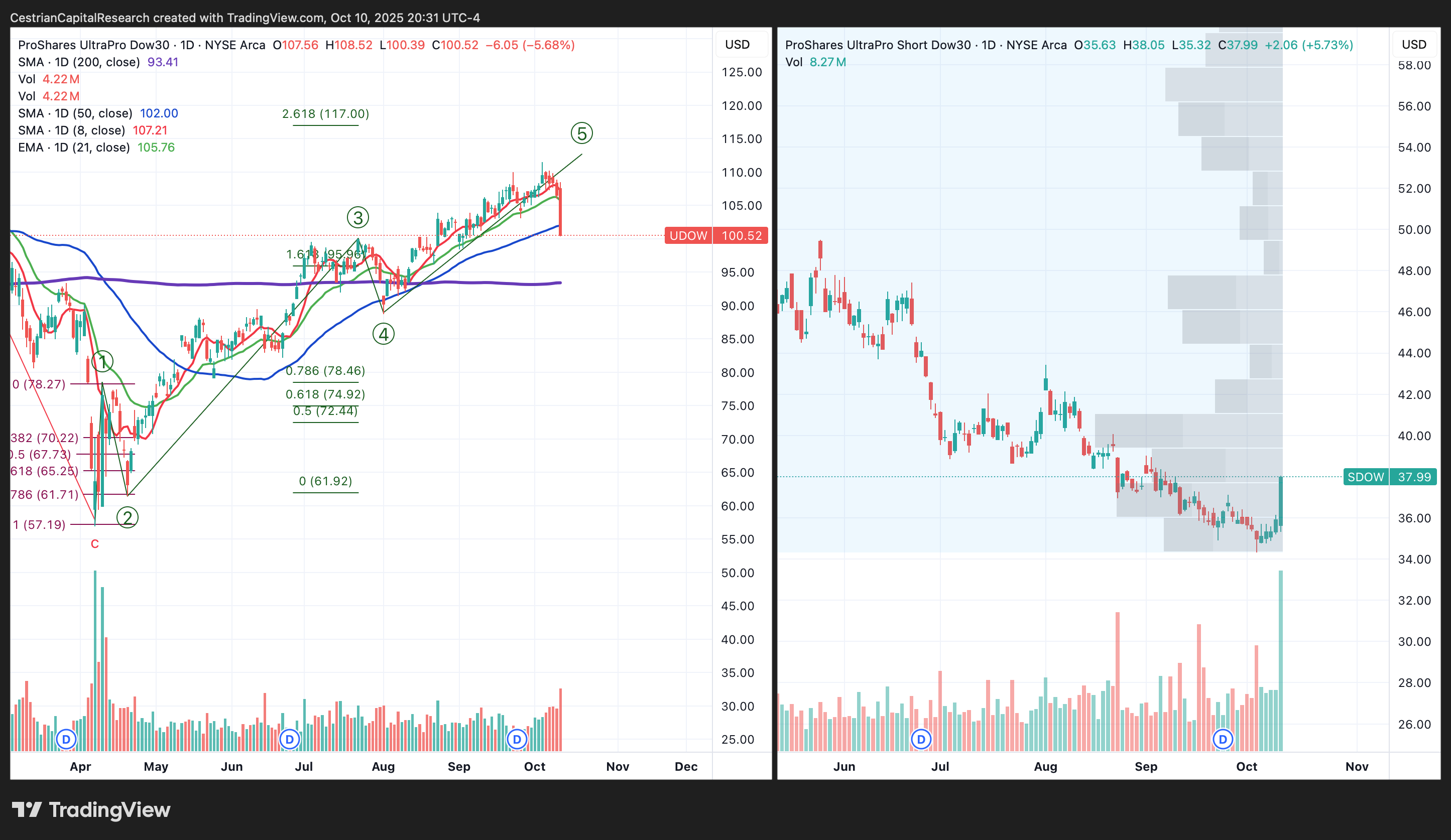
Task: Select the circled wave 3 label
Action: (357, 218)
